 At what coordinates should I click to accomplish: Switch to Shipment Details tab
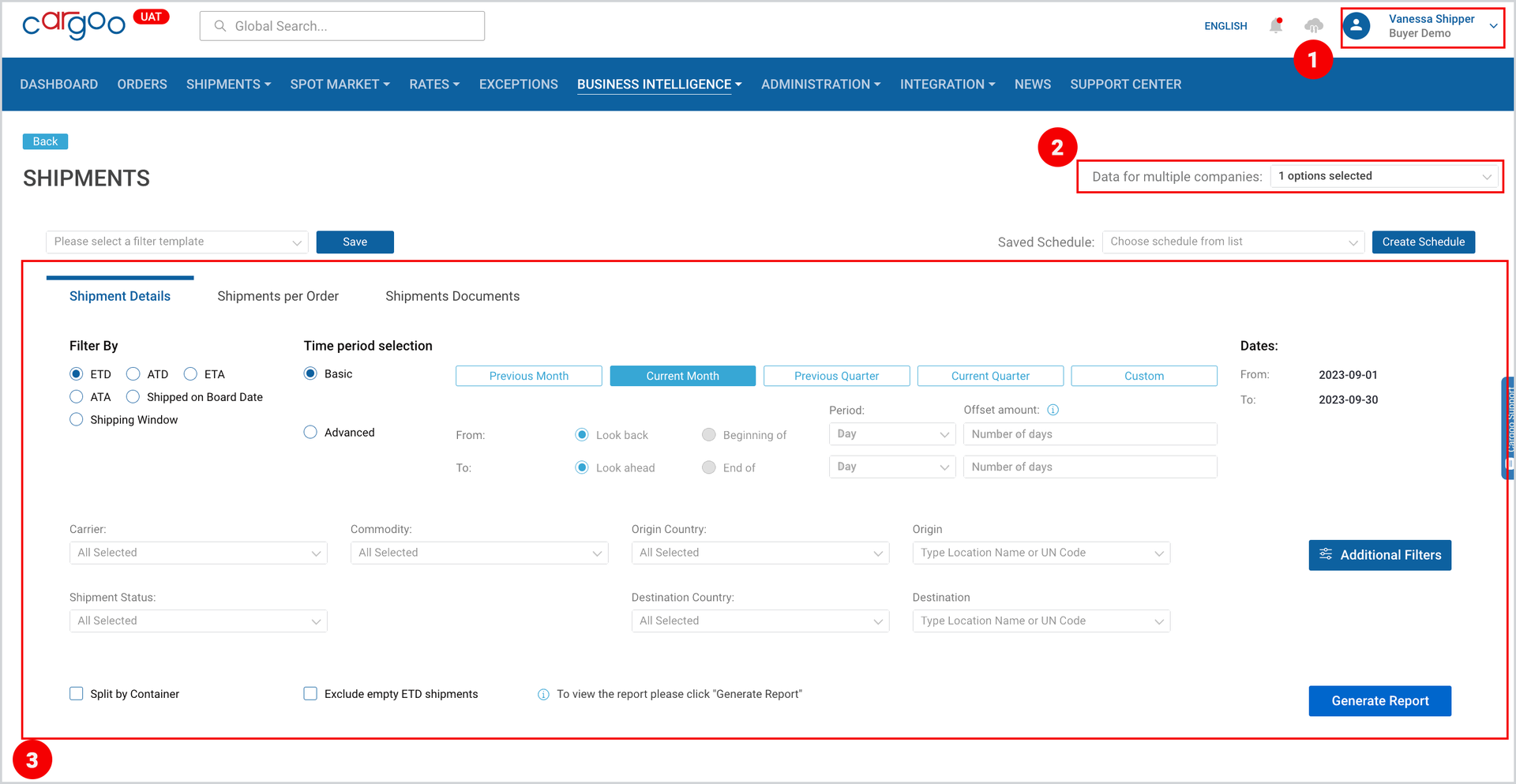pyautogui.click(x=120, y=296)
